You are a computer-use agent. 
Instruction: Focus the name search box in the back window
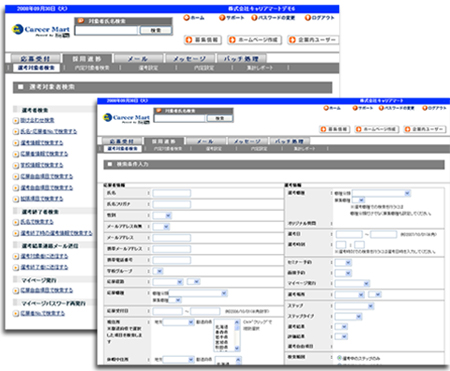[x=106, y=30]
